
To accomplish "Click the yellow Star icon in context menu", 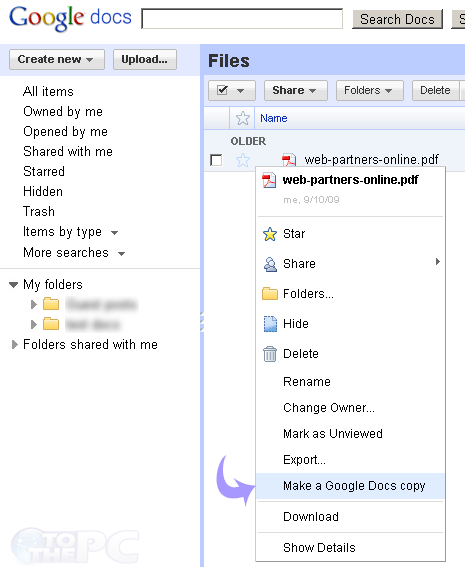I will [270, 234].
